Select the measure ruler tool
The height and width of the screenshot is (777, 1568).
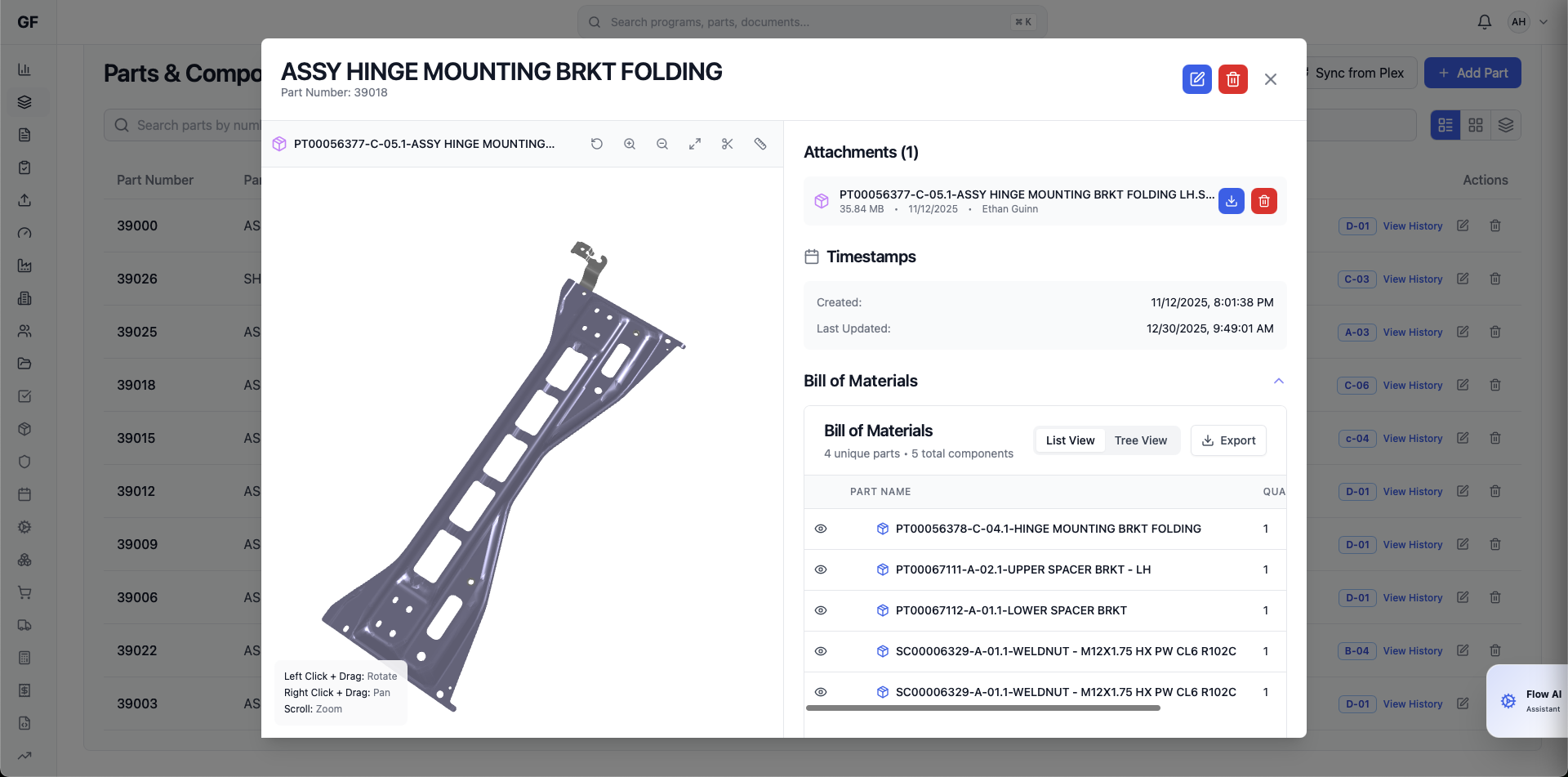click(760, 144)
